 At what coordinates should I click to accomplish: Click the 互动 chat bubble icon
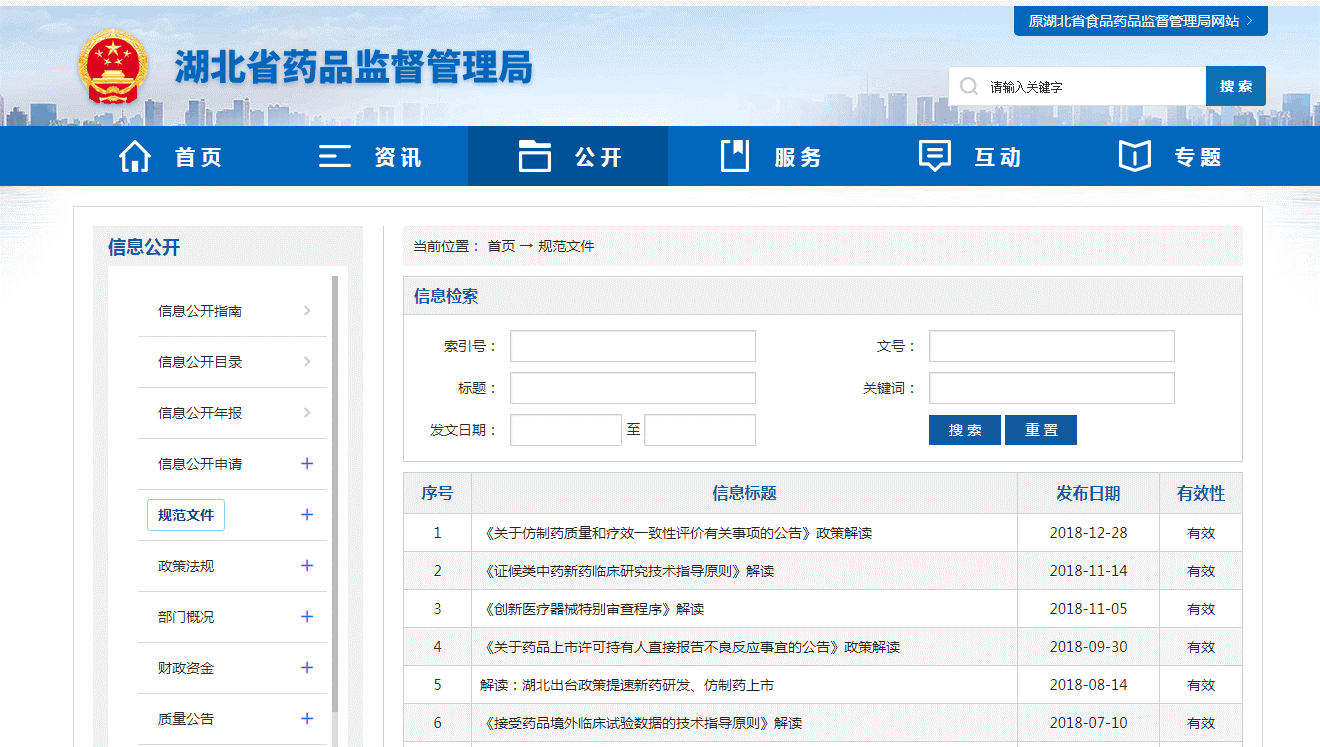934,156
